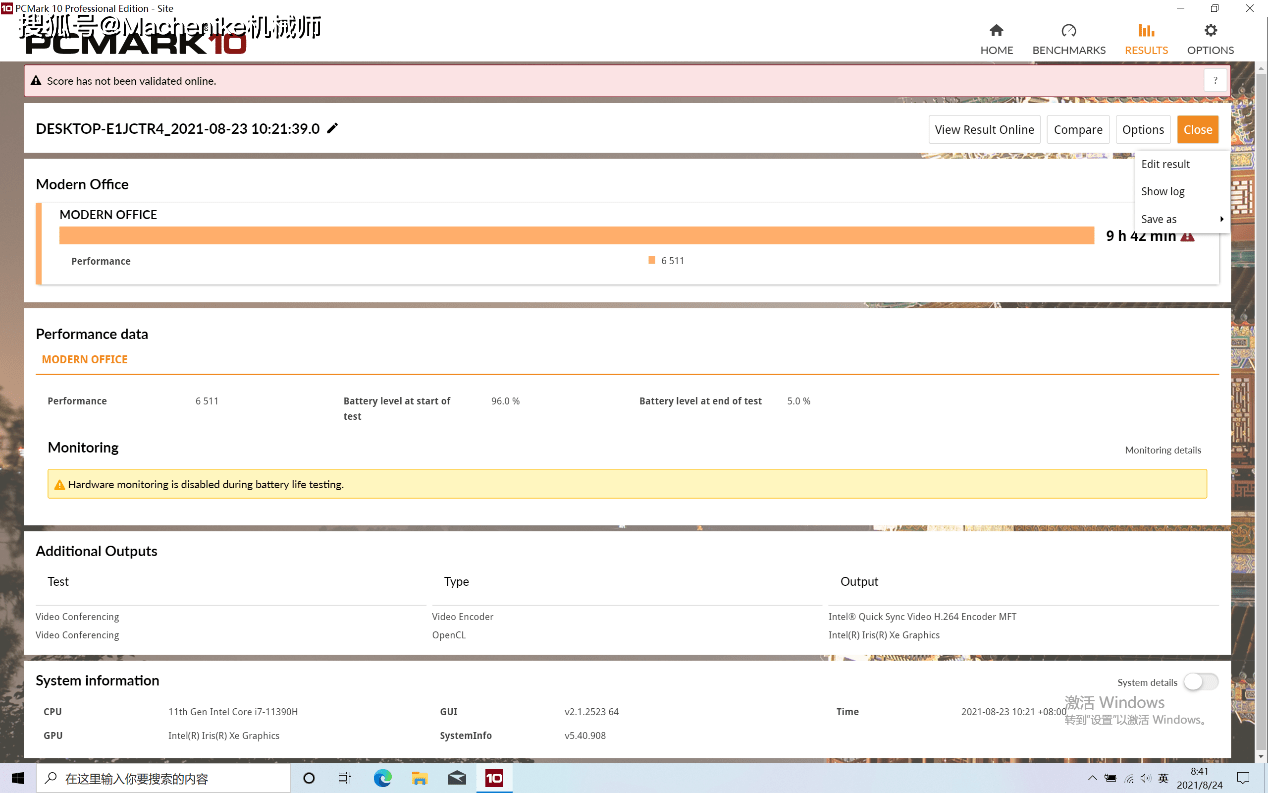Screen dimensions: 1268x793
Task: Click the red warning triangle beside 9 h 42 min
Action: pyautogui.click(x=1187, y=236)
